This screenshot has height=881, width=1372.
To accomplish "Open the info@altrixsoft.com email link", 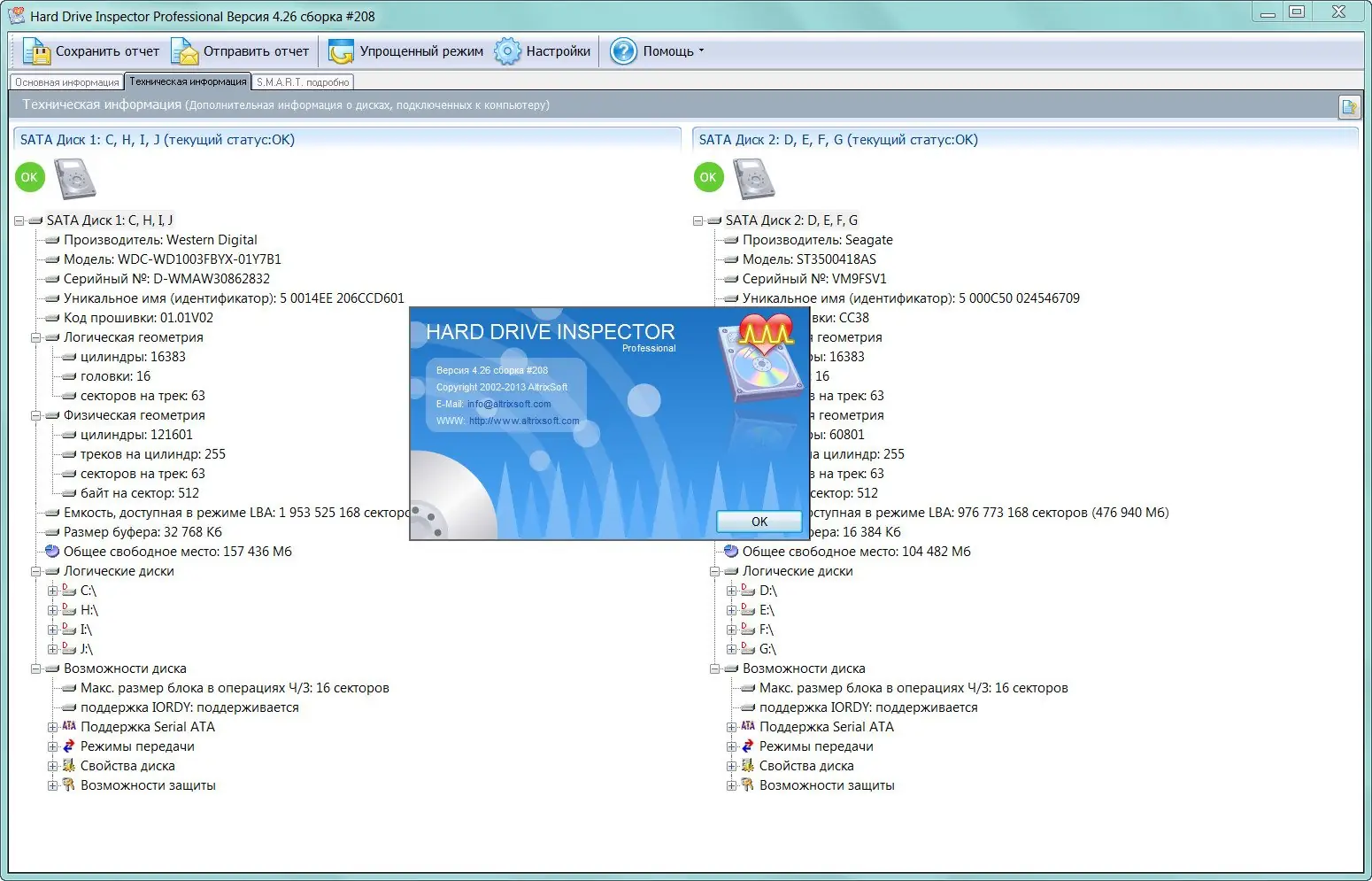I will click(x=509, y=404).
